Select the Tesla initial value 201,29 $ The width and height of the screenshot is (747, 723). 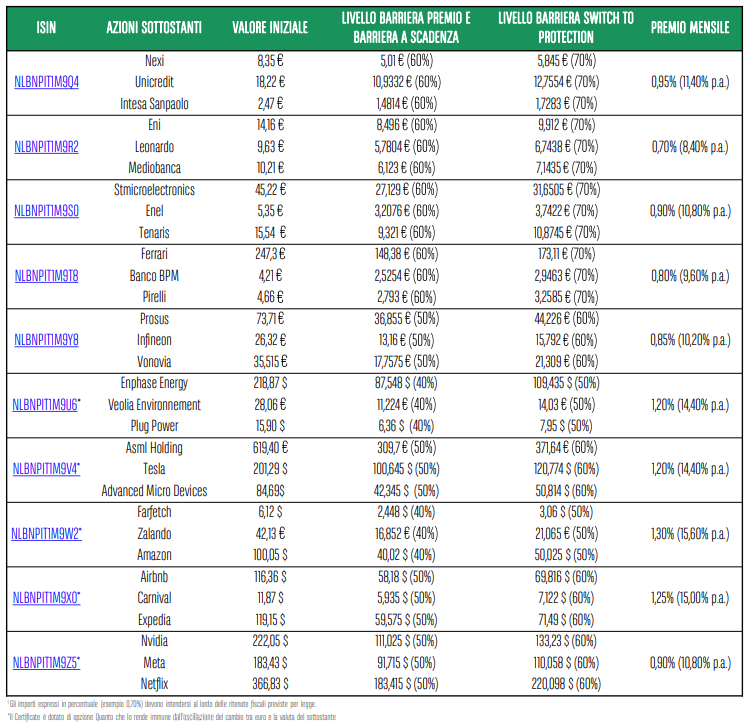coord(270,469)
